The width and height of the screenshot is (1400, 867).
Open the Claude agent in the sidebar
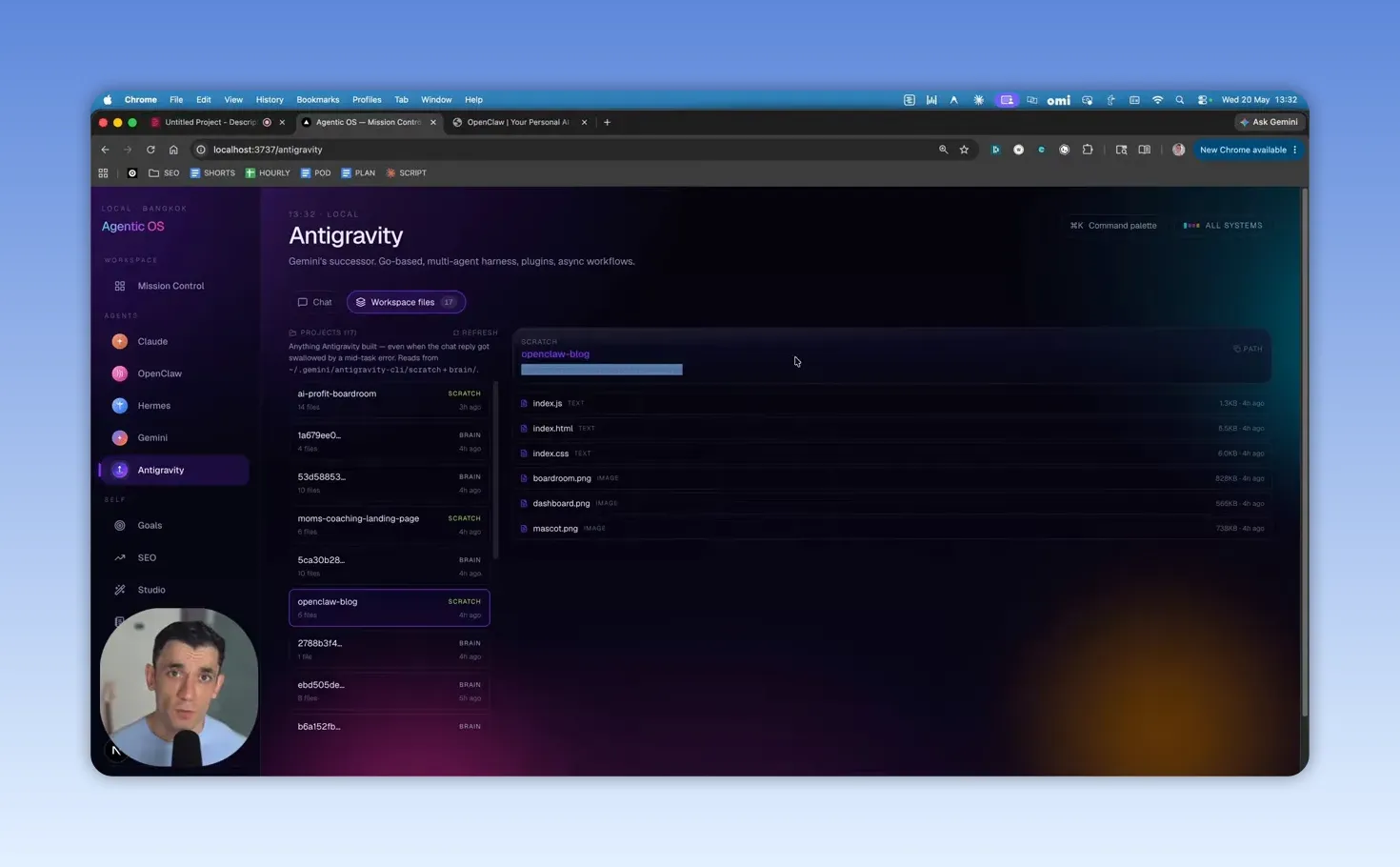tap(173, 341)
